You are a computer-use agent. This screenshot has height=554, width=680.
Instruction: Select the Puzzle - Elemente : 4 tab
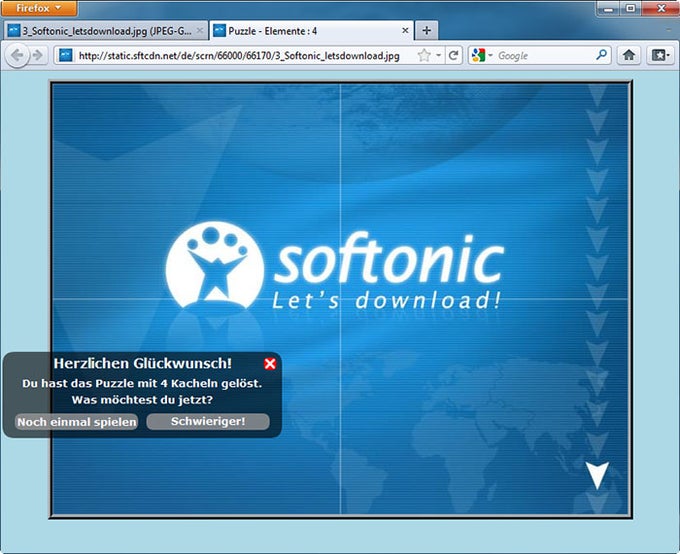(311, 31)
